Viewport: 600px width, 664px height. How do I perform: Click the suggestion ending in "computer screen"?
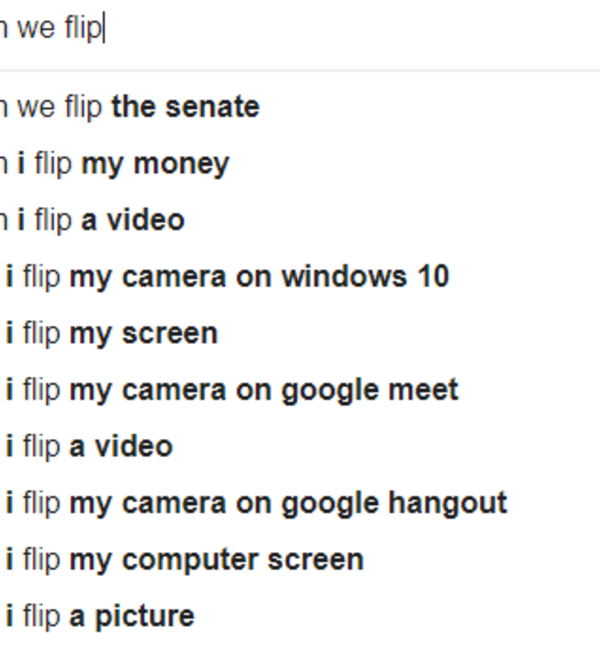[185, 559]
